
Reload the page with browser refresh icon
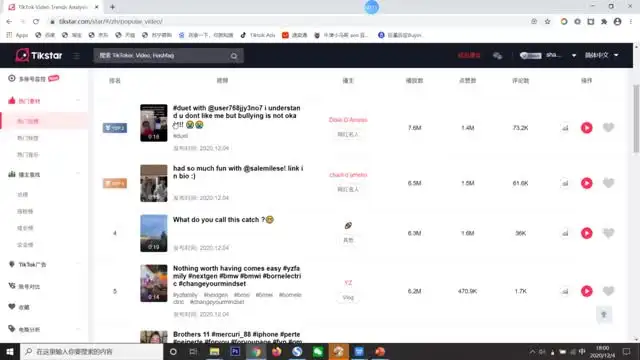[x=36, y=21]
